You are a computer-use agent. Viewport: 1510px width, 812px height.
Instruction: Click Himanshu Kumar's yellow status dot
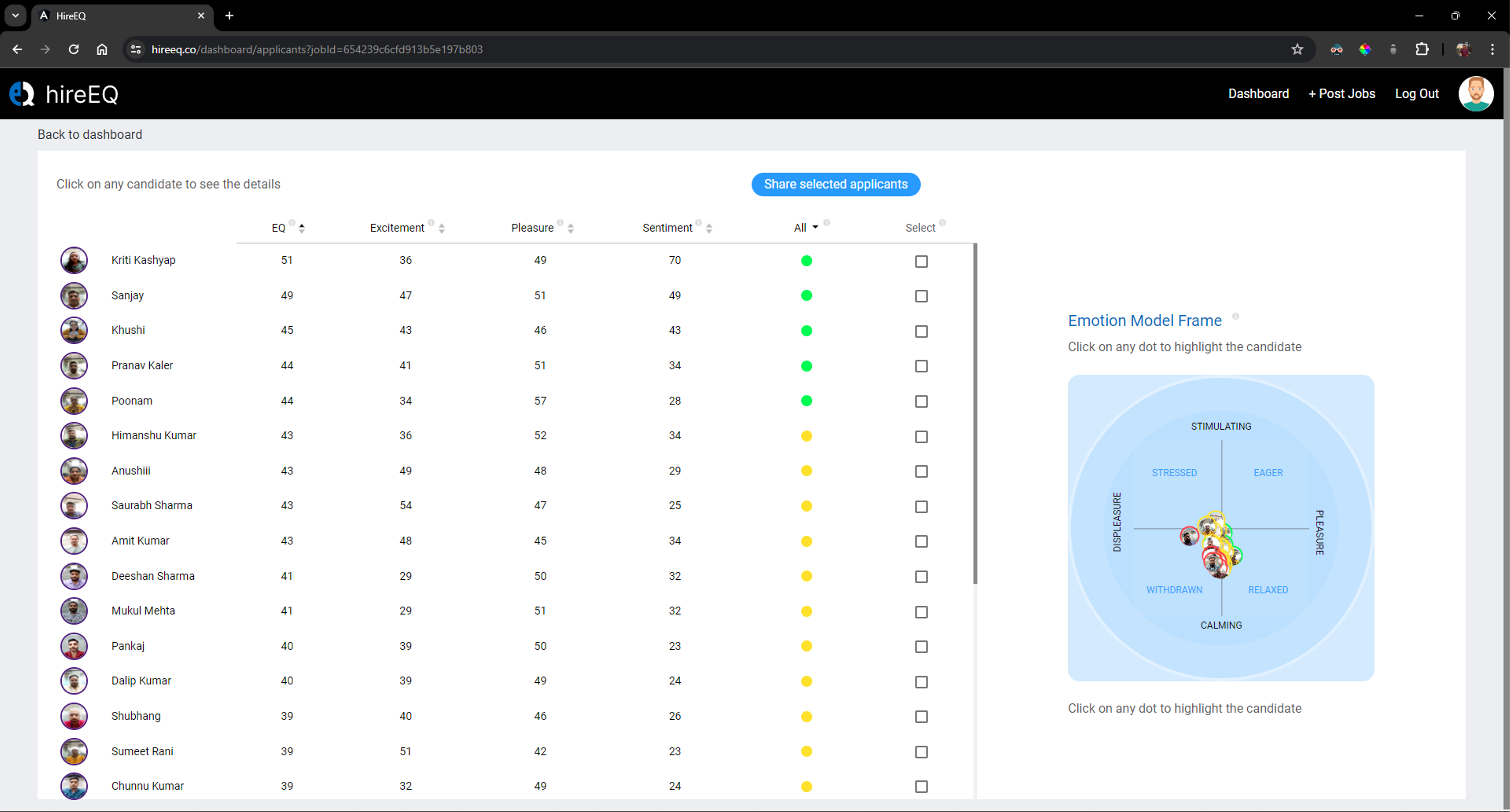[807, 436]
